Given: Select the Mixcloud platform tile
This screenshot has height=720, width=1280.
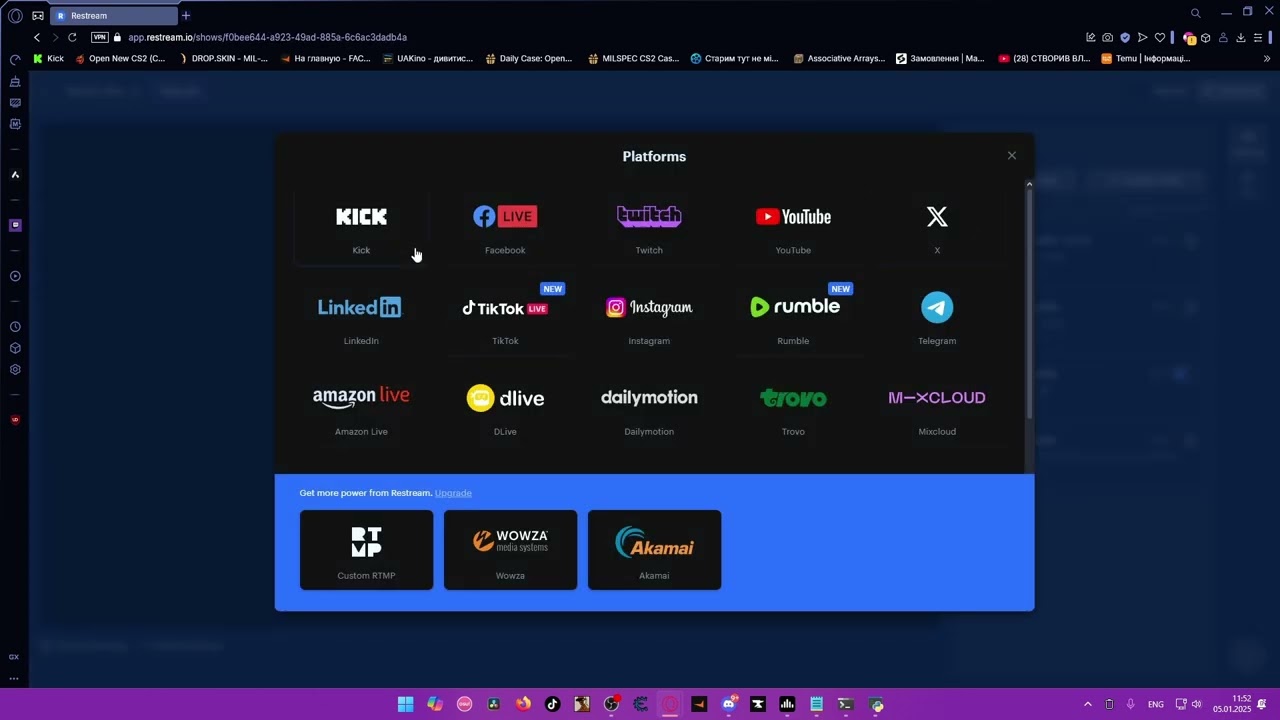Looking at the screenshot, I should [937, 411].
